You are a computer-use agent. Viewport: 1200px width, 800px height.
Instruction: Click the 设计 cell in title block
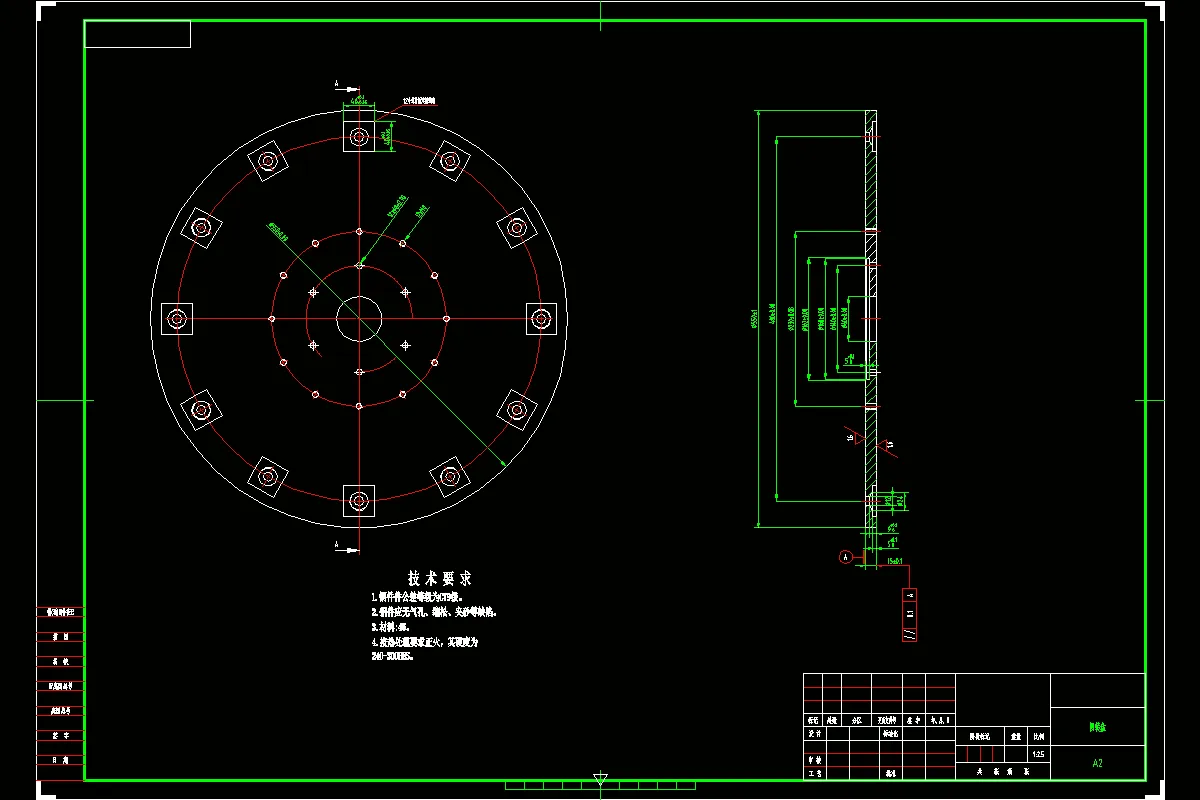(x=814, y=733)
